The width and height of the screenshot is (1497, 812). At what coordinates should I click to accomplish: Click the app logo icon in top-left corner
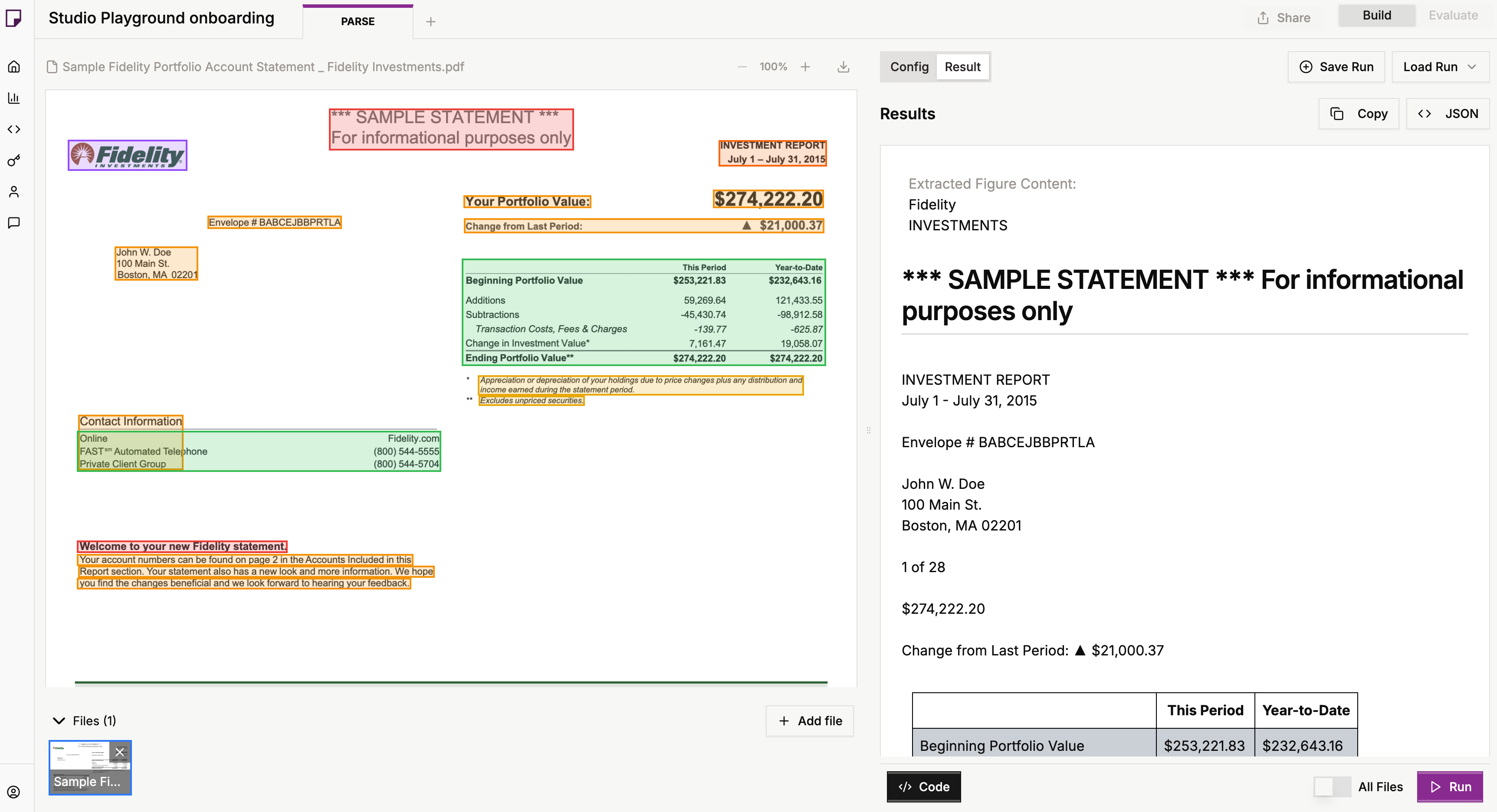click(13, 18)
